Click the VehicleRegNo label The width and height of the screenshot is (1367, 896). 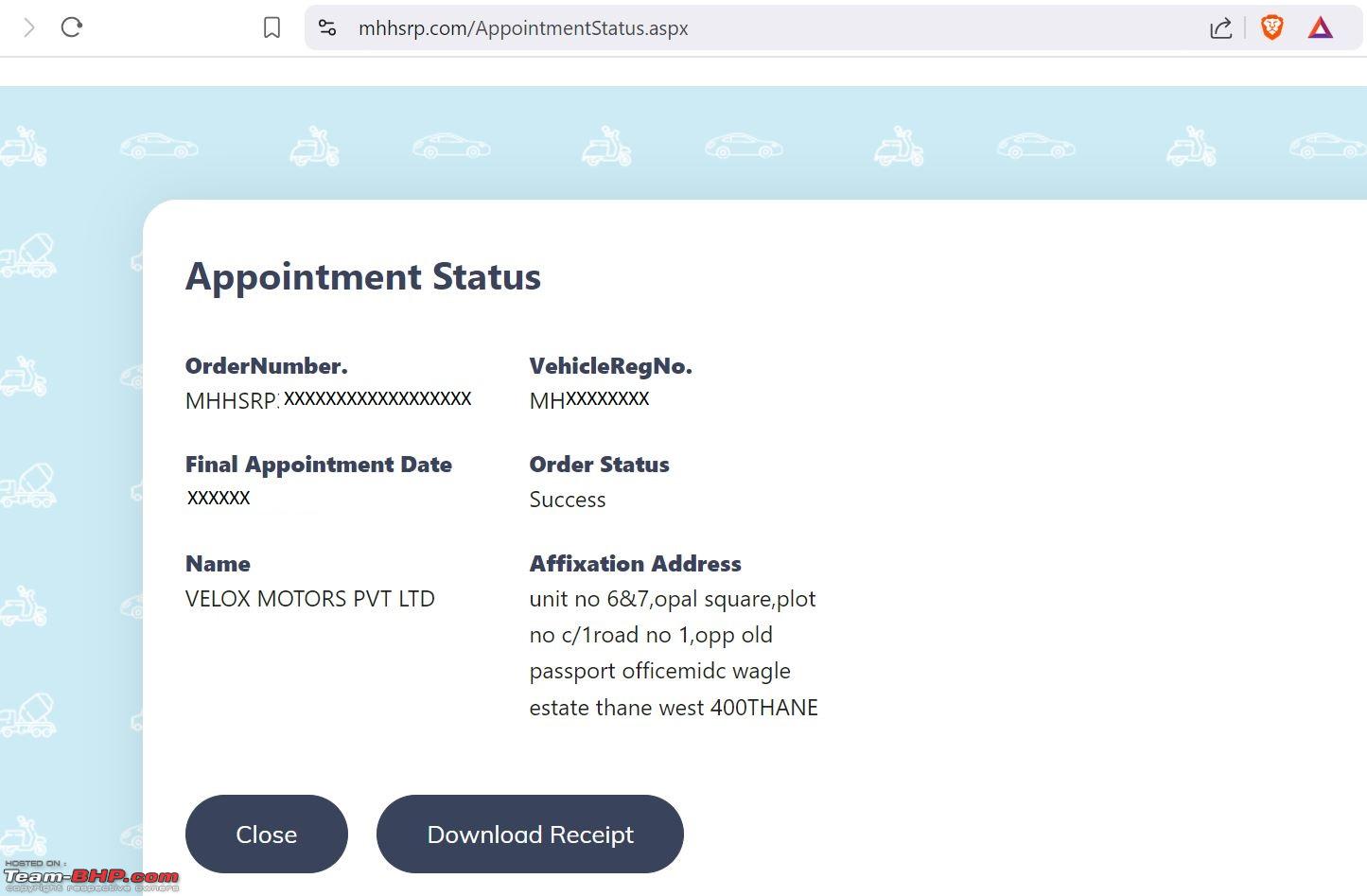click(611, 366)
